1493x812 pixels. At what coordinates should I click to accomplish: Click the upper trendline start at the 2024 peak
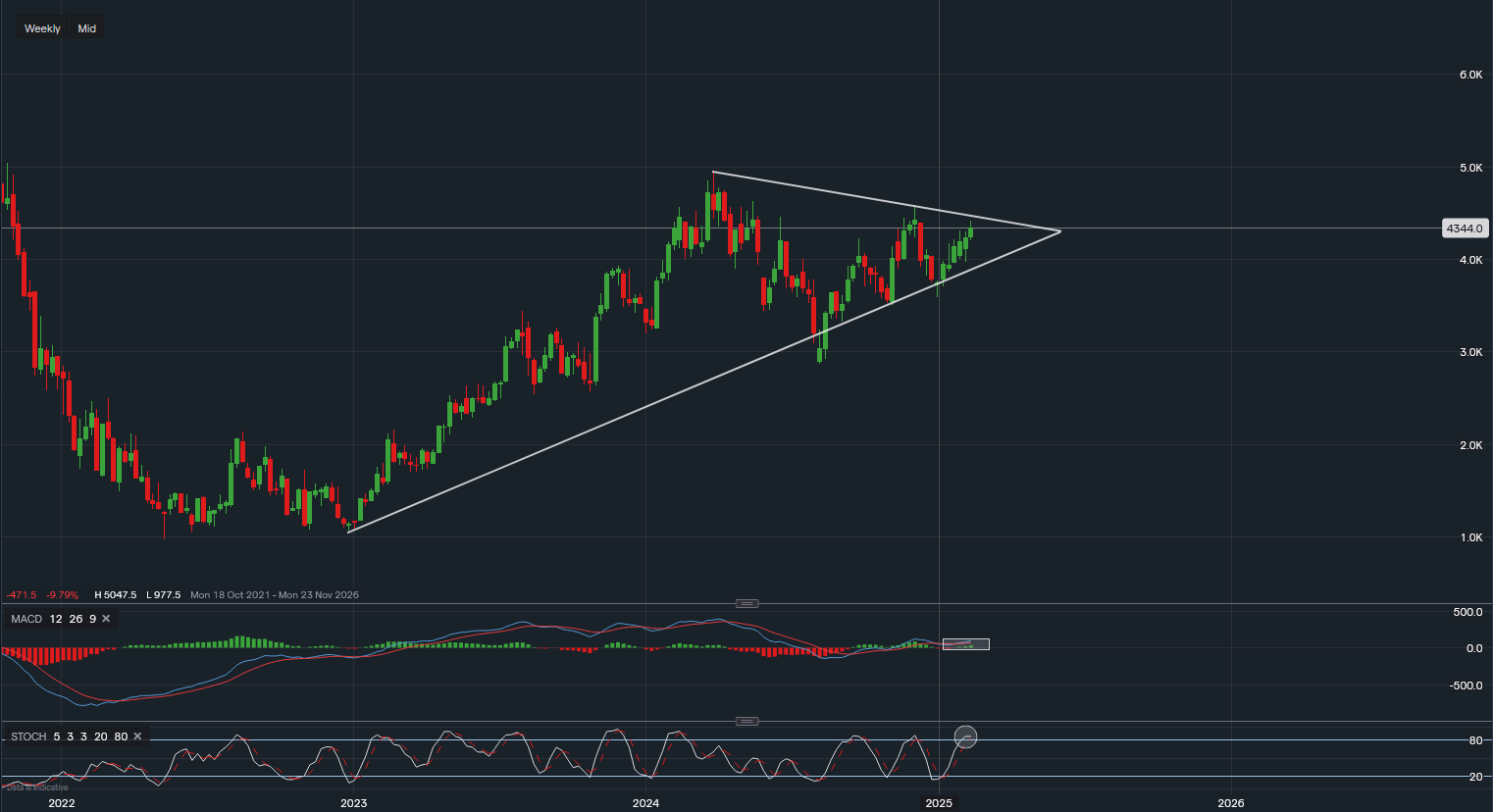point(712,173)
